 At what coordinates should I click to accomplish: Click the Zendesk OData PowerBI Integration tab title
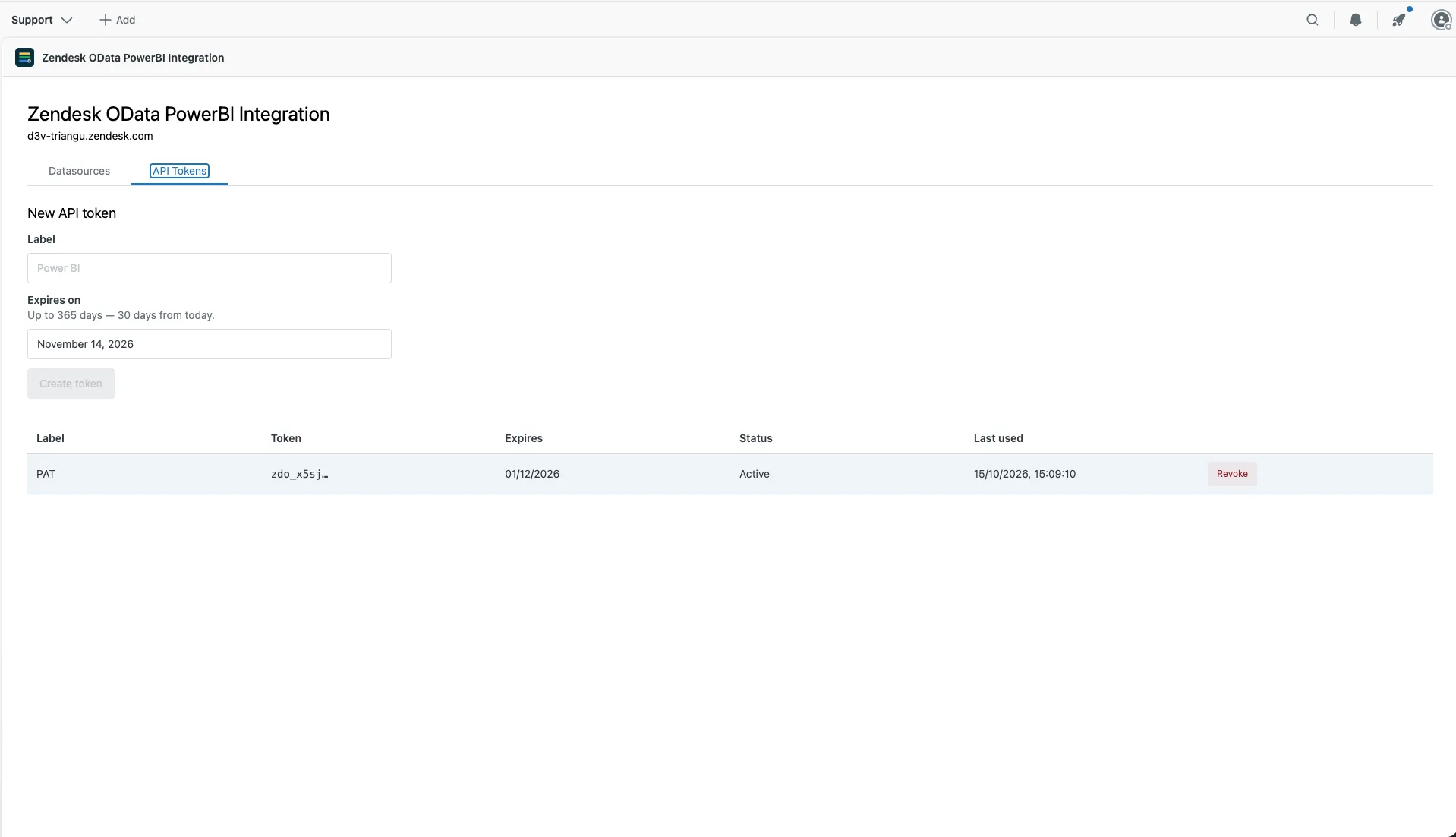pyautogui.click(x=133, y=58)
